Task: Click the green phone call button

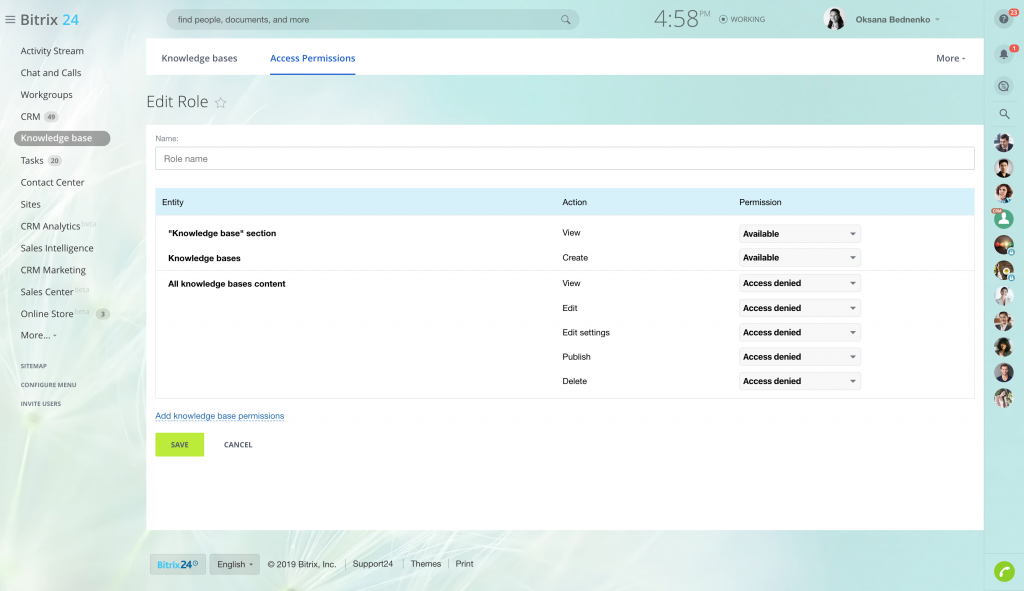Action: [1004, 571]
